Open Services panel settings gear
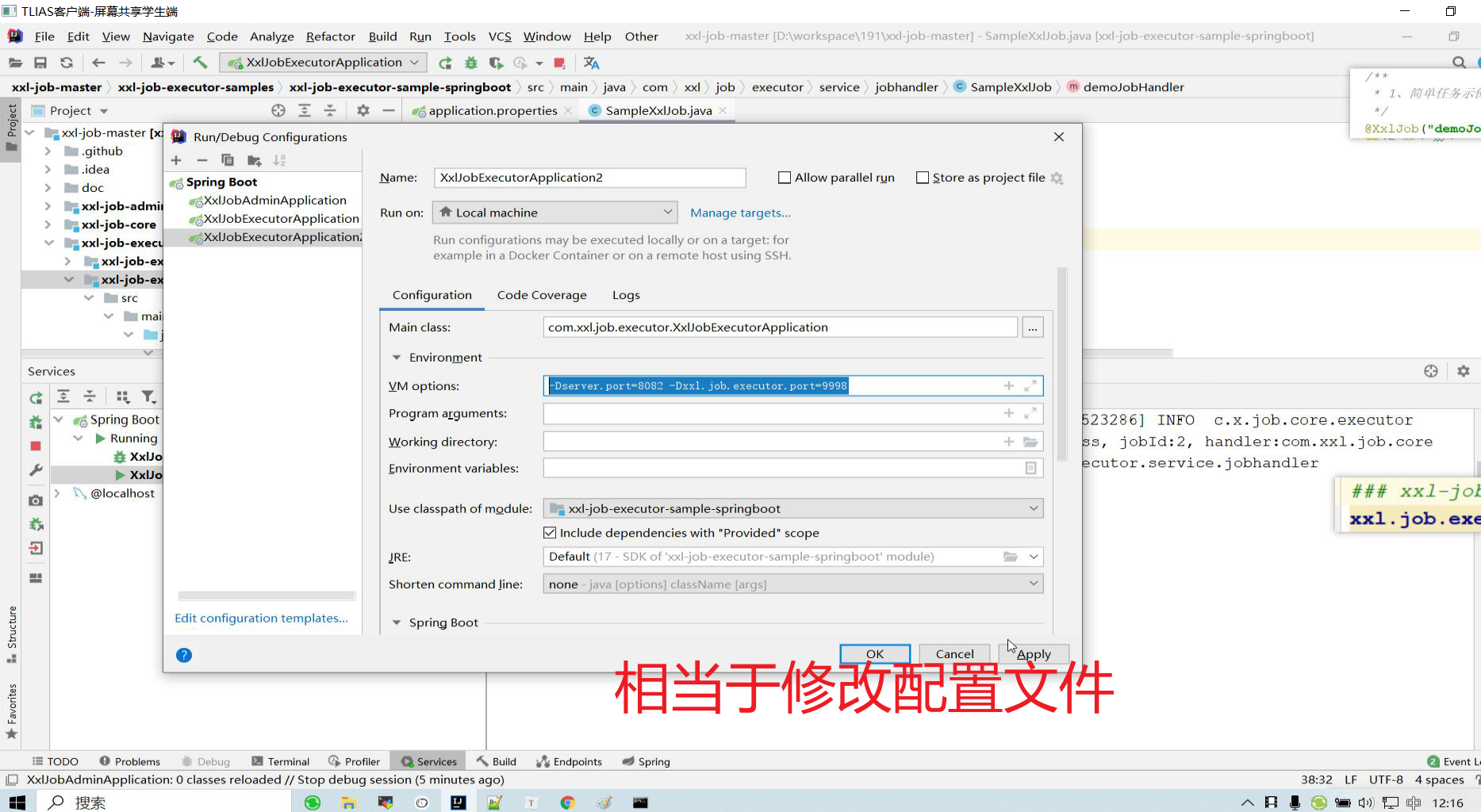The height and width of the screenshot is (812, 1481). point(1464,371)
